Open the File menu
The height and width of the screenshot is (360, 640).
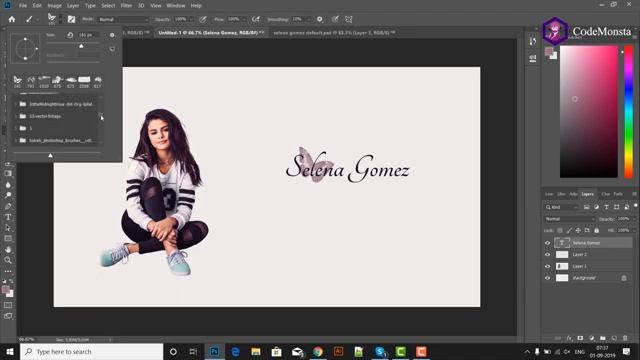(23, 6)
